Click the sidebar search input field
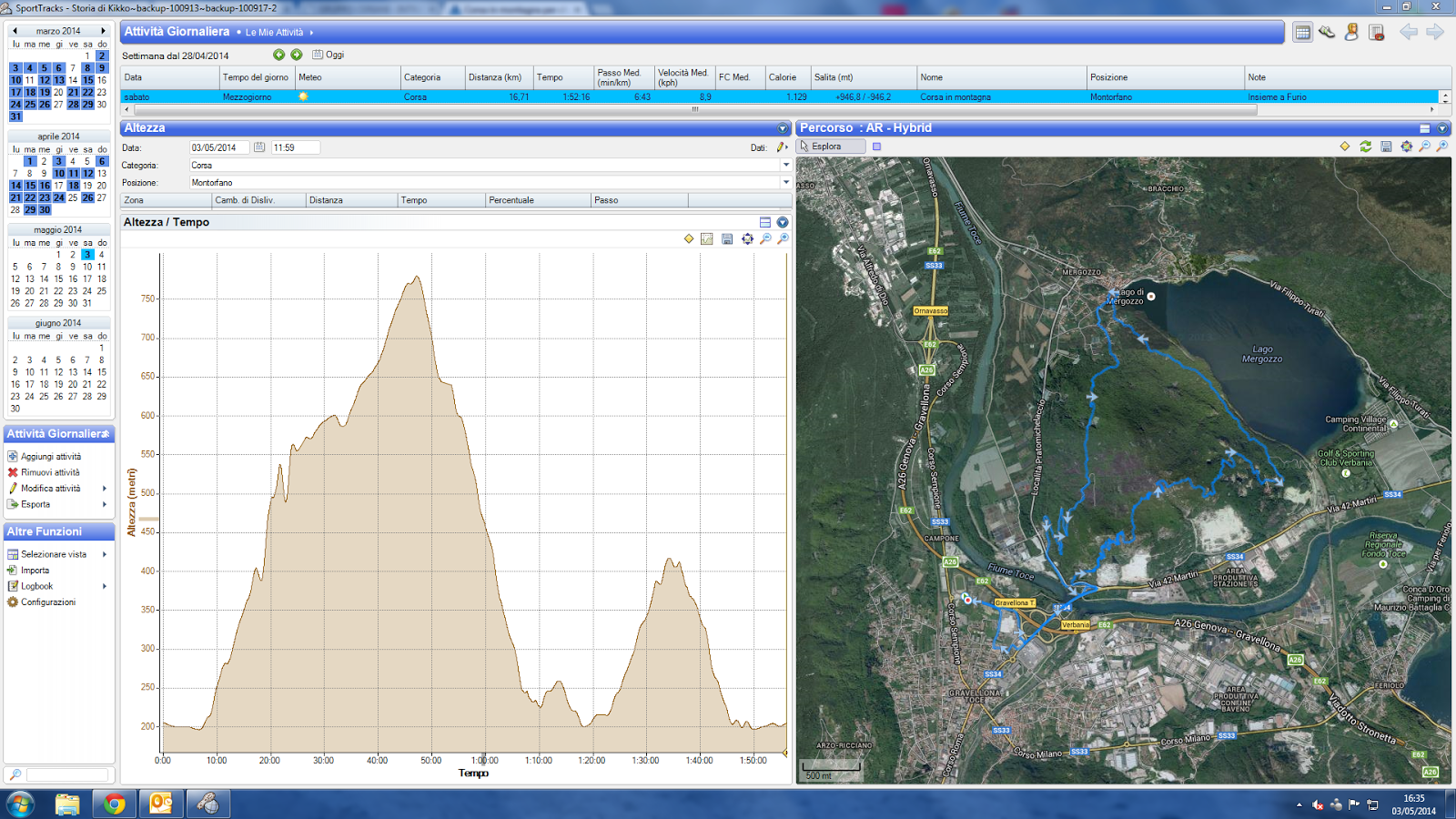Screen dimensions: 1456x819 click(67, 775)
